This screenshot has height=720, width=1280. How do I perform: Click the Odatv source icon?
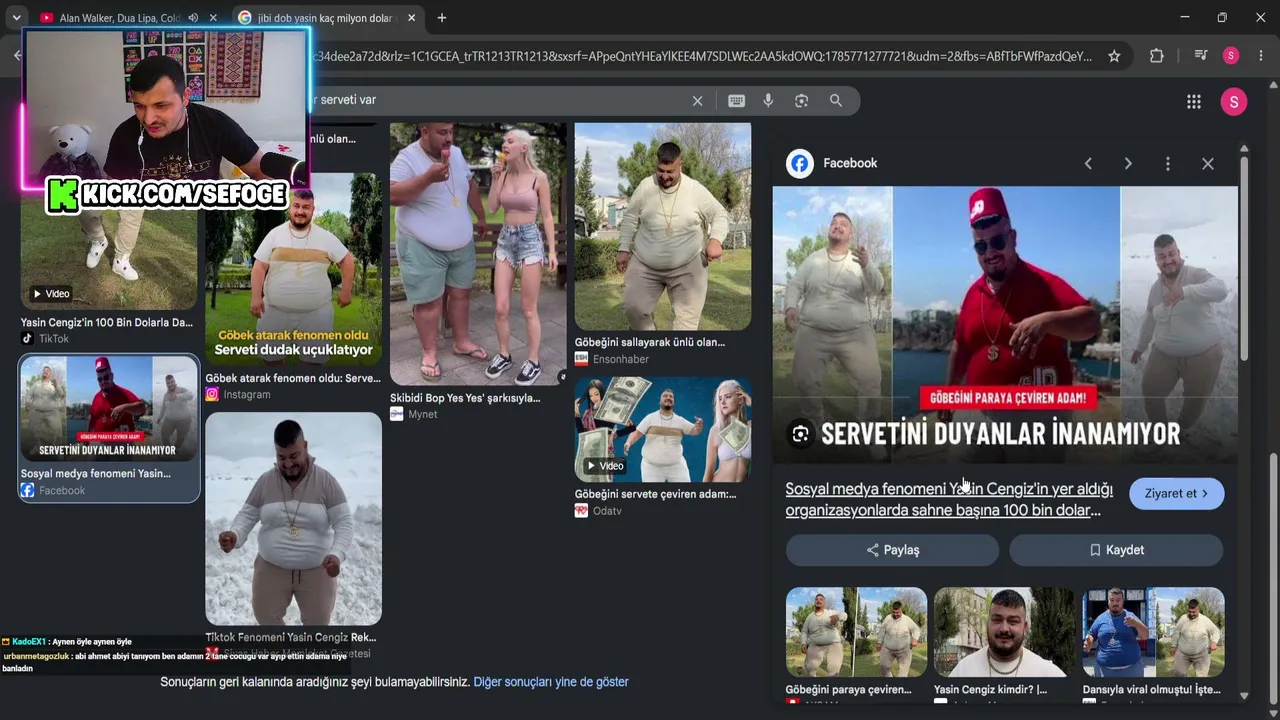(x=581, y=511)
